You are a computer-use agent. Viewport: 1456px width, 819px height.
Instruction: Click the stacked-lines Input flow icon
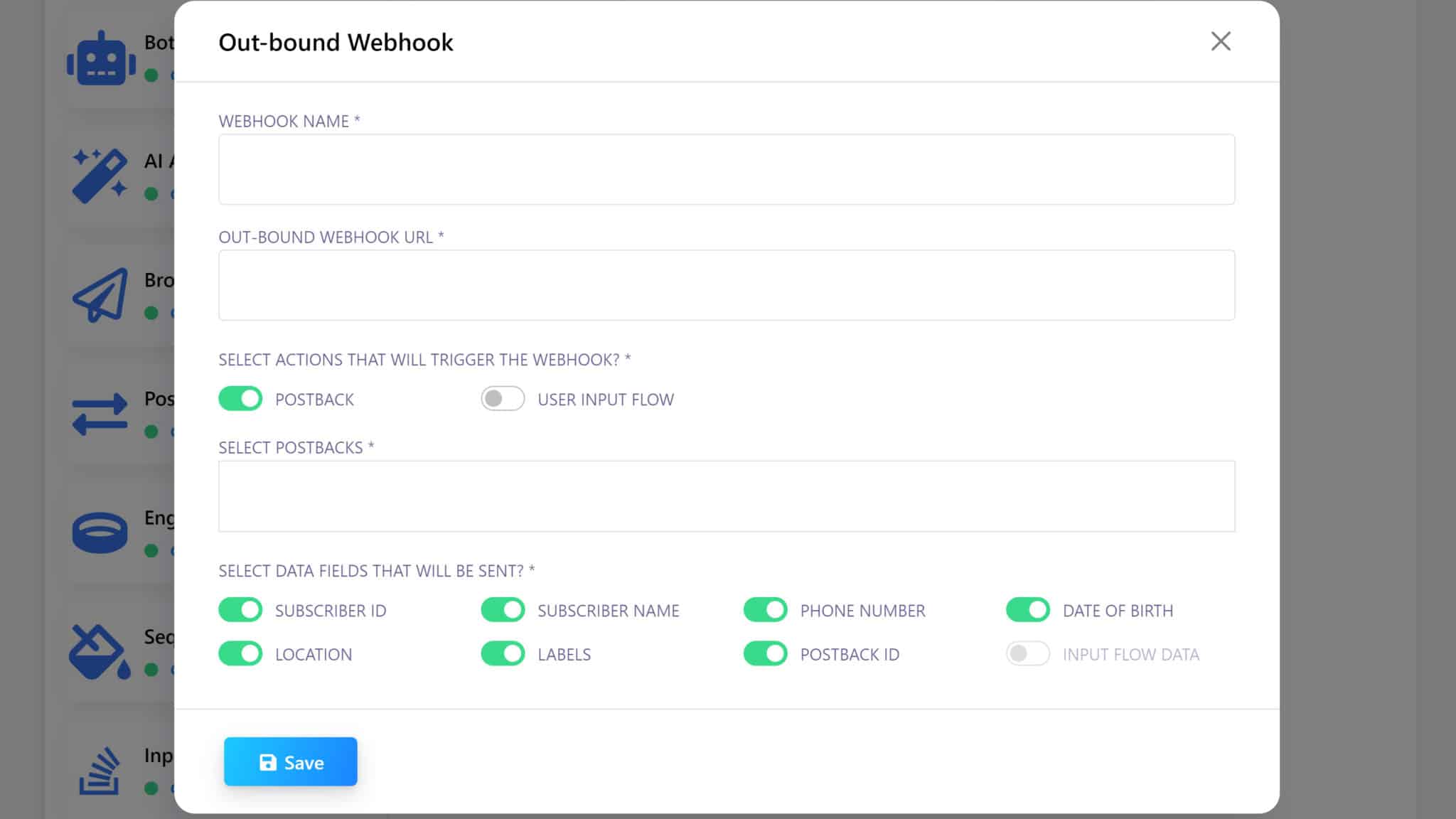pyautogui.click(x=99, y=771)
